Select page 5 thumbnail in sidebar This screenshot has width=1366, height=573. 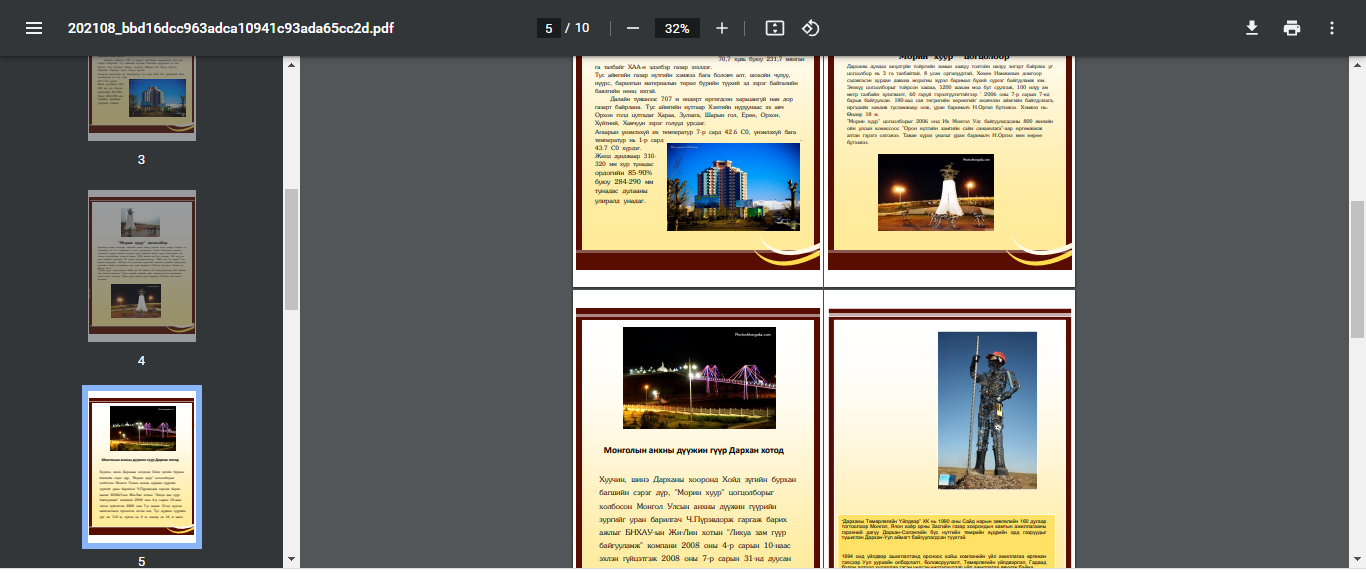tap(141, 467)
